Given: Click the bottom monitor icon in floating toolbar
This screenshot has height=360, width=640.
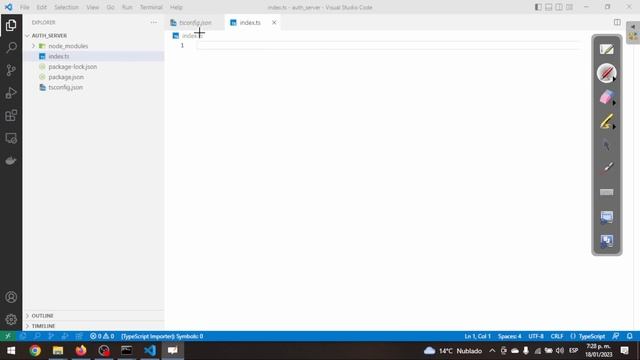Looking at the screenshot, I should [x=607, y=241].
